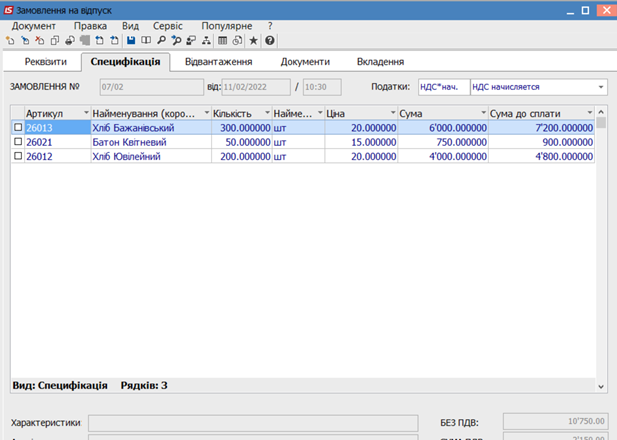Click the НДС*нач. tax code field
The image size is (617, 440).
point(444,87)
